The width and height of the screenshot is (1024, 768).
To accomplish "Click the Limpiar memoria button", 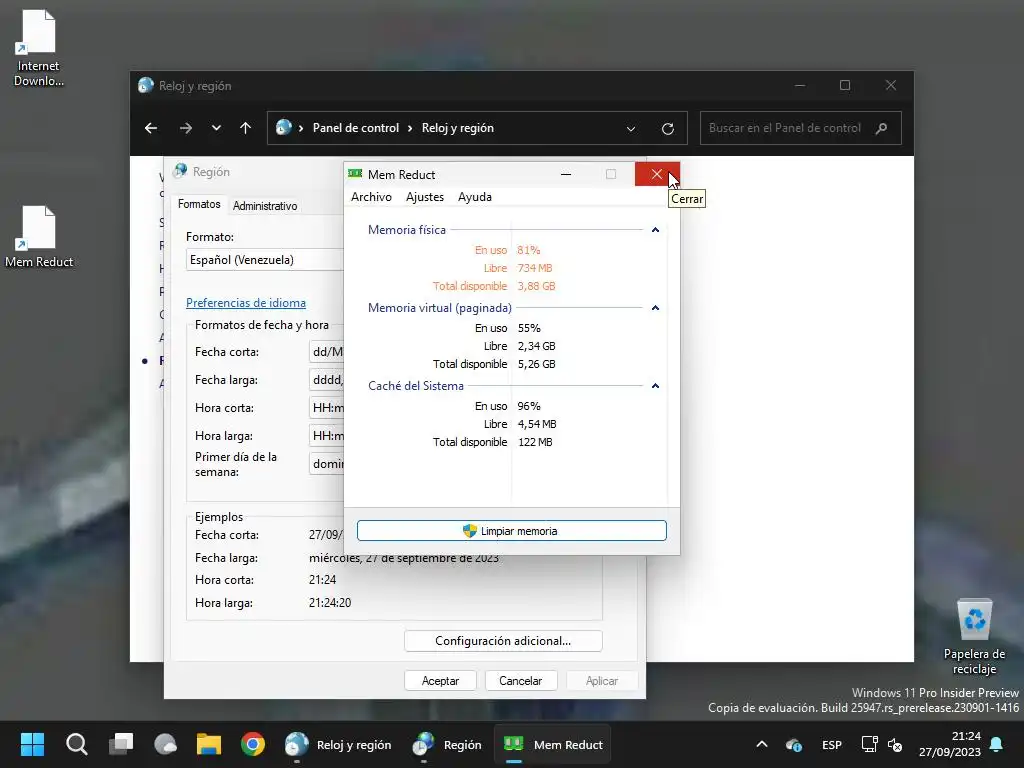I will (511, 530).
